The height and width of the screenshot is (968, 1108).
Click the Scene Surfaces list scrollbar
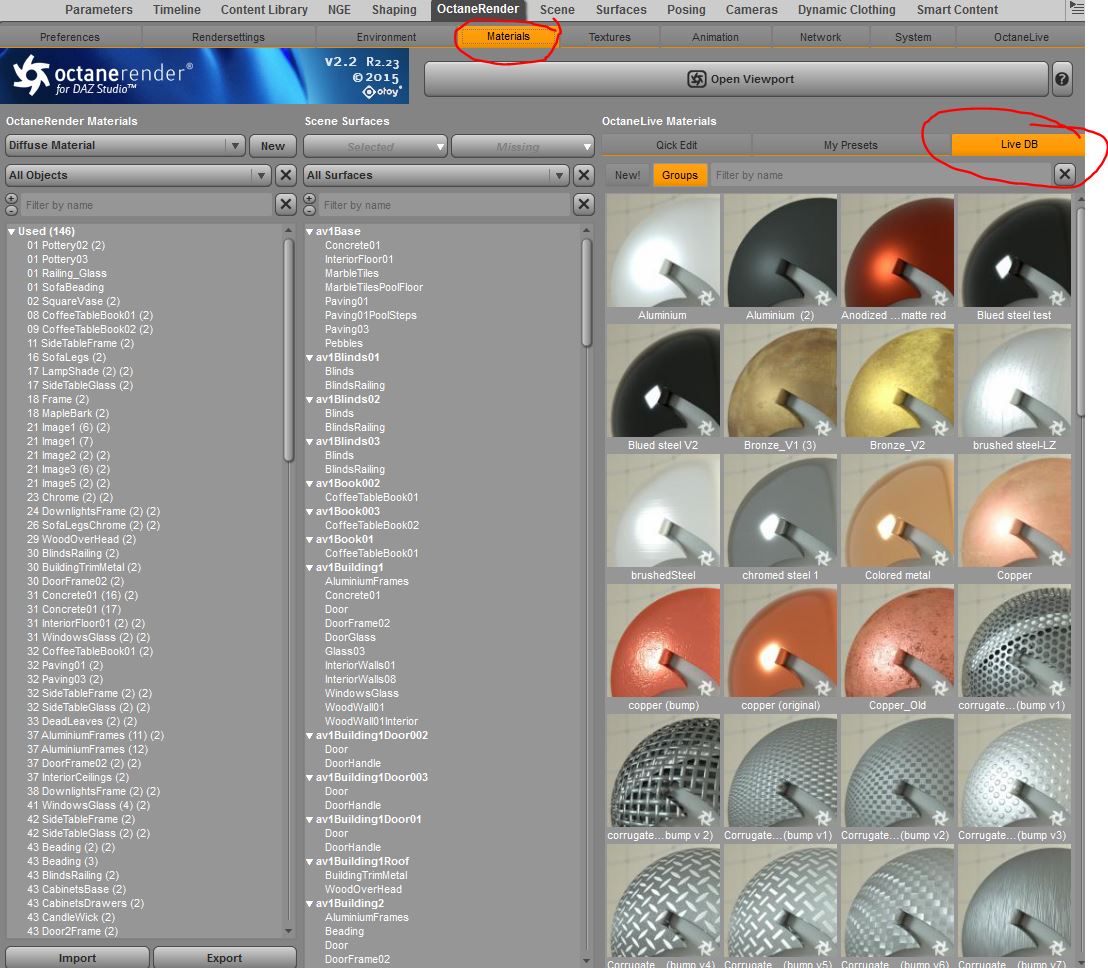pos(587,293)
